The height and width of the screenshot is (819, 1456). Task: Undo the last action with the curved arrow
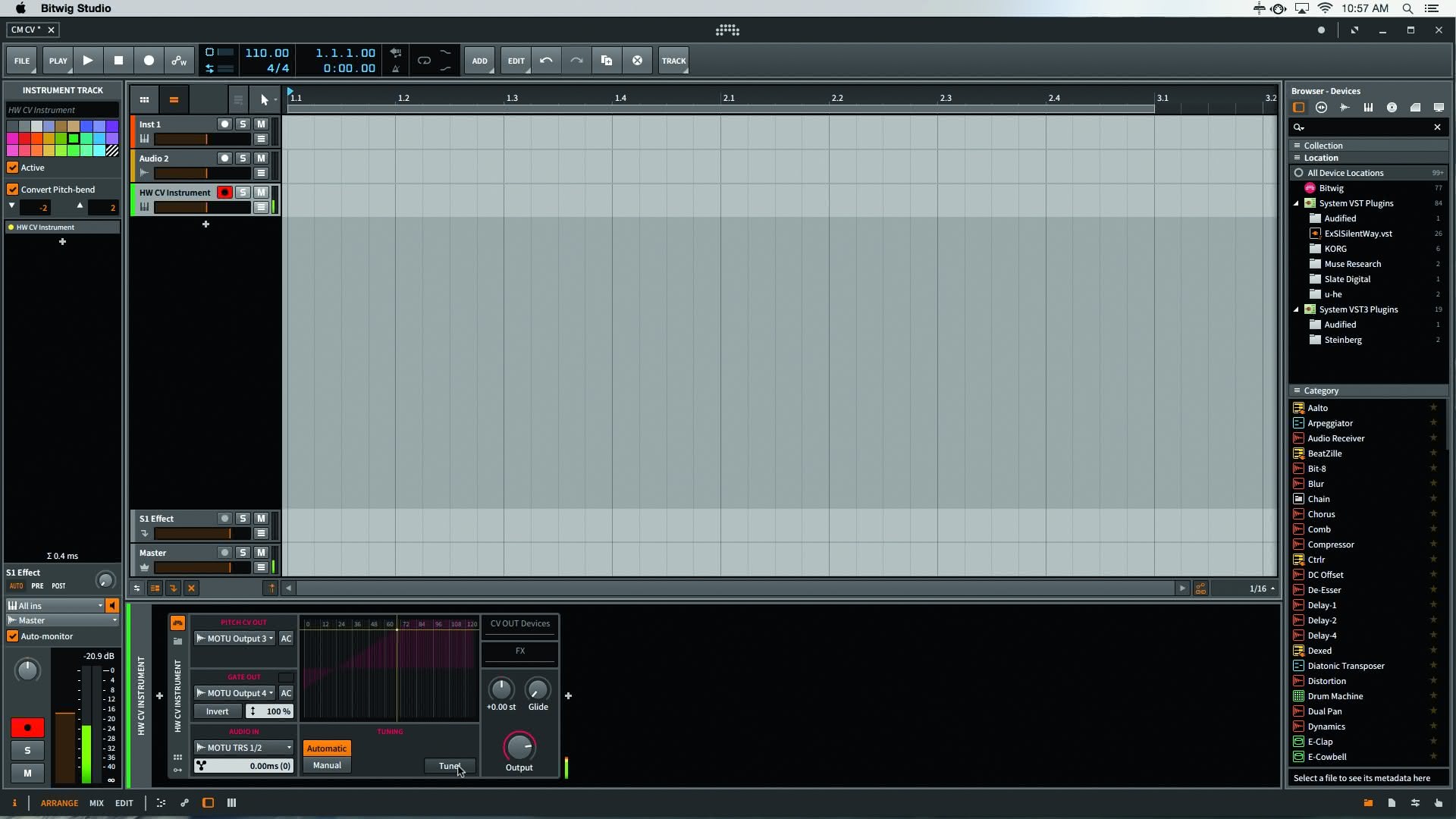point(546,61)
